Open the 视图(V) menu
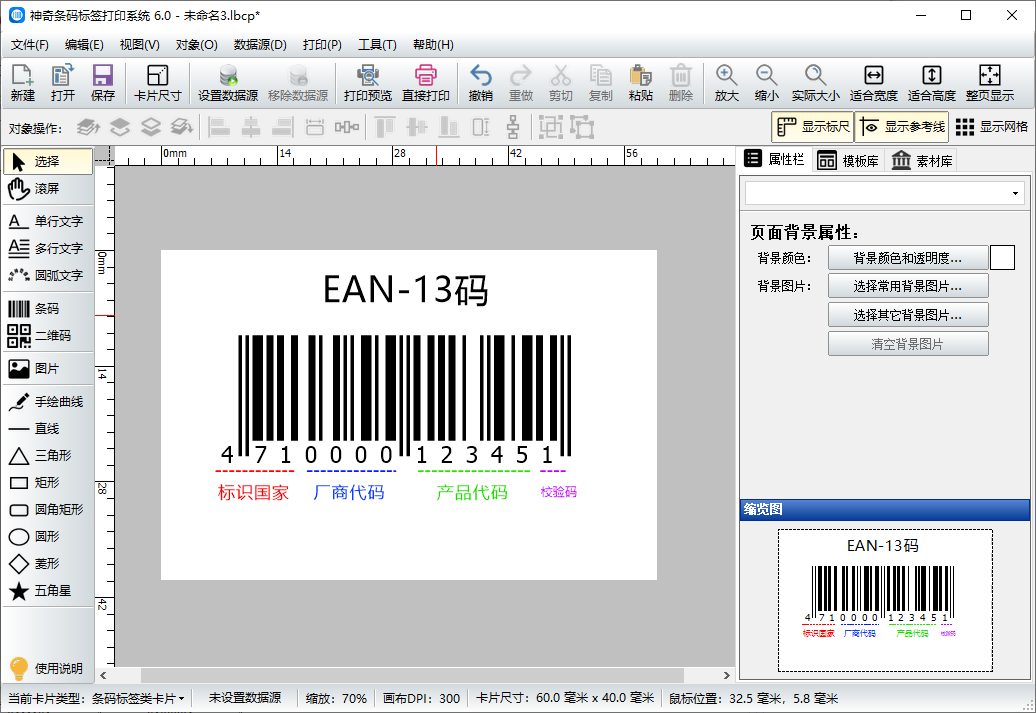Image resolution: width=1036 pixels, height=713 pixels. pyautogui.click(x=139, y=45)
